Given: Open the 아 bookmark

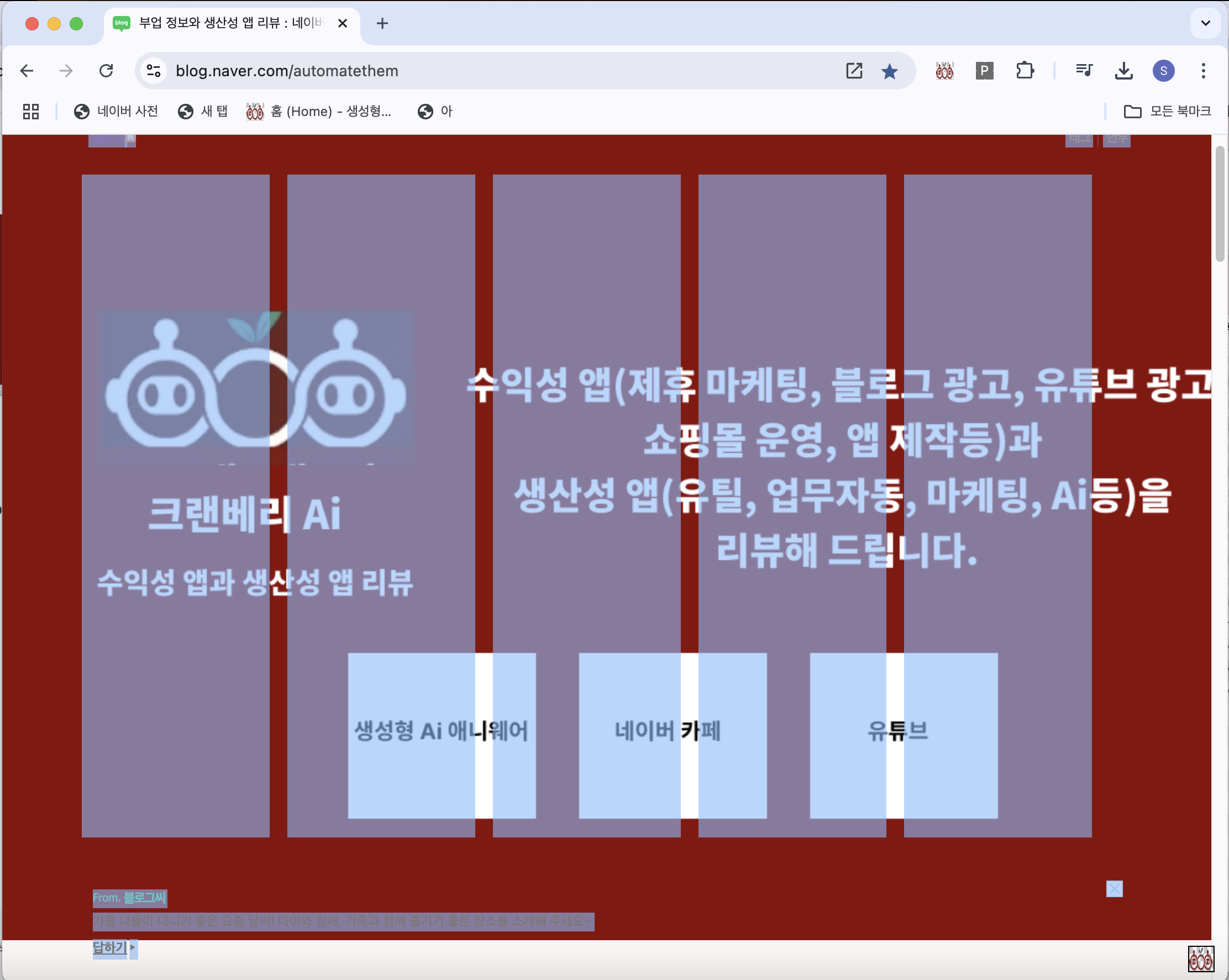Looking at the screenshot, I should (x=435, y=111).
